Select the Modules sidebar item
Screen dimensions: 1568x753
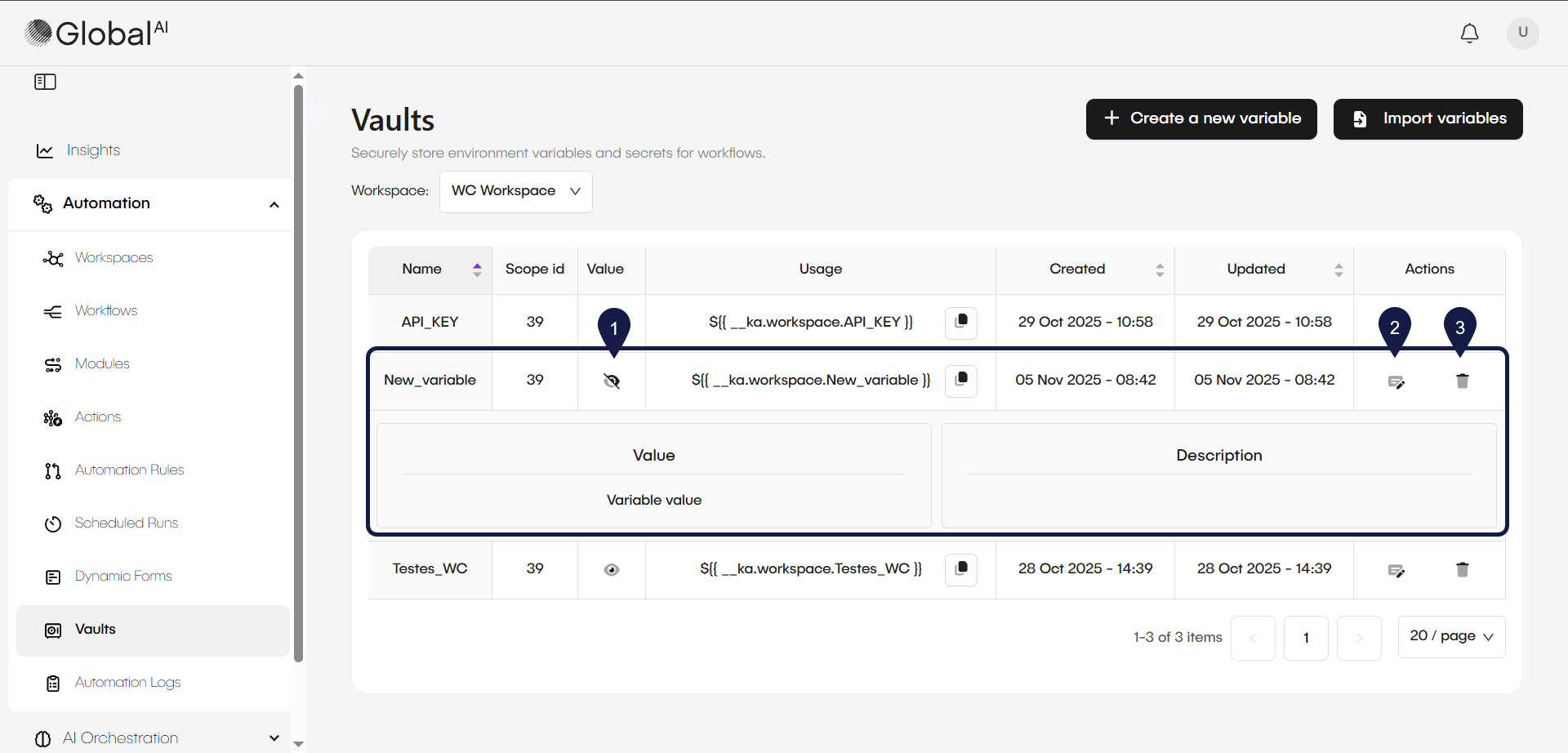tap(101, 363)
